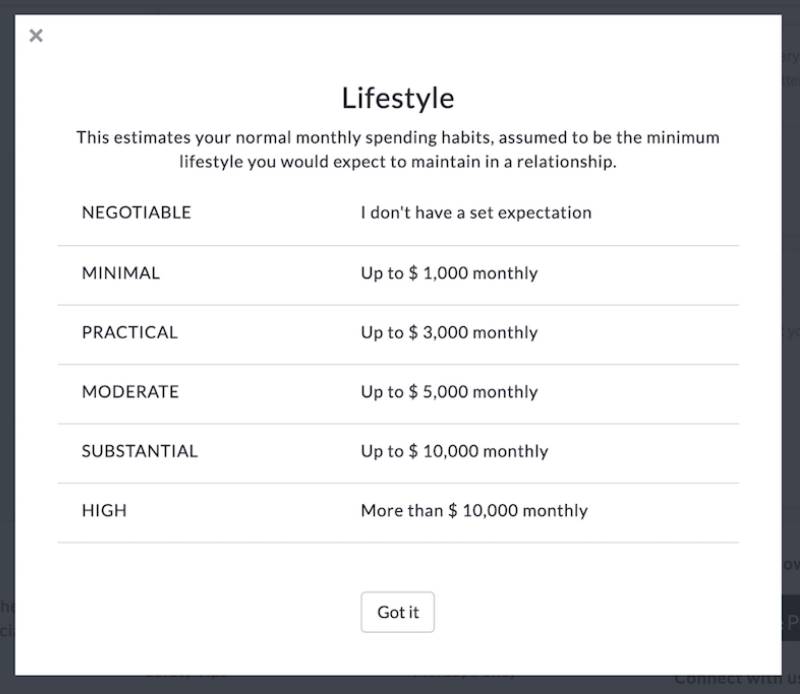This screenshot has width=800, height=694.
Task: Click the "Up to $ 10,000 monthly" amount
Action: tap(454, 451)
